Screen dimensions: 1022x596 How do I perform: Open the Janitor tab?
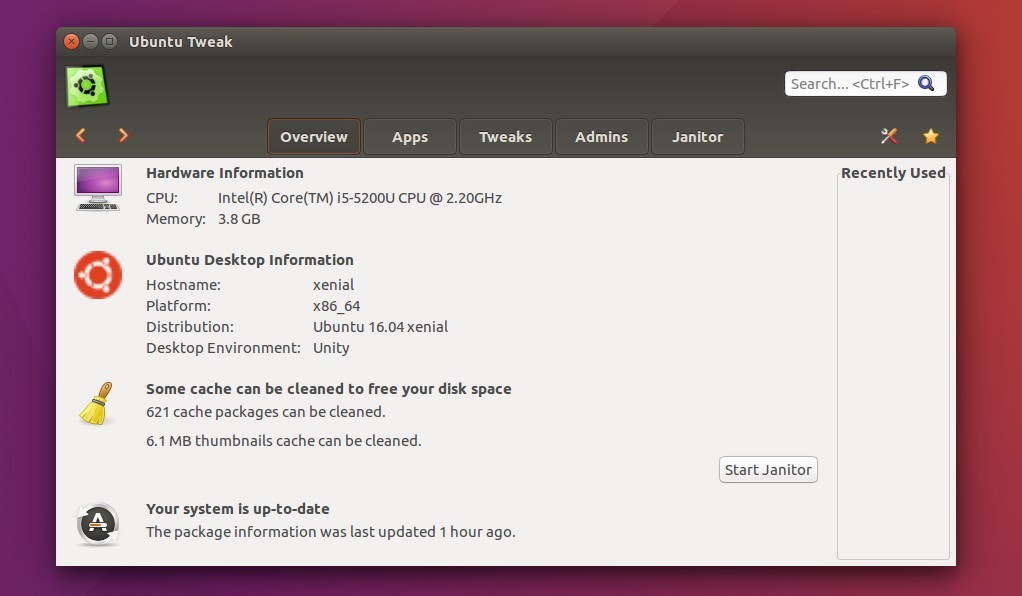697,137
